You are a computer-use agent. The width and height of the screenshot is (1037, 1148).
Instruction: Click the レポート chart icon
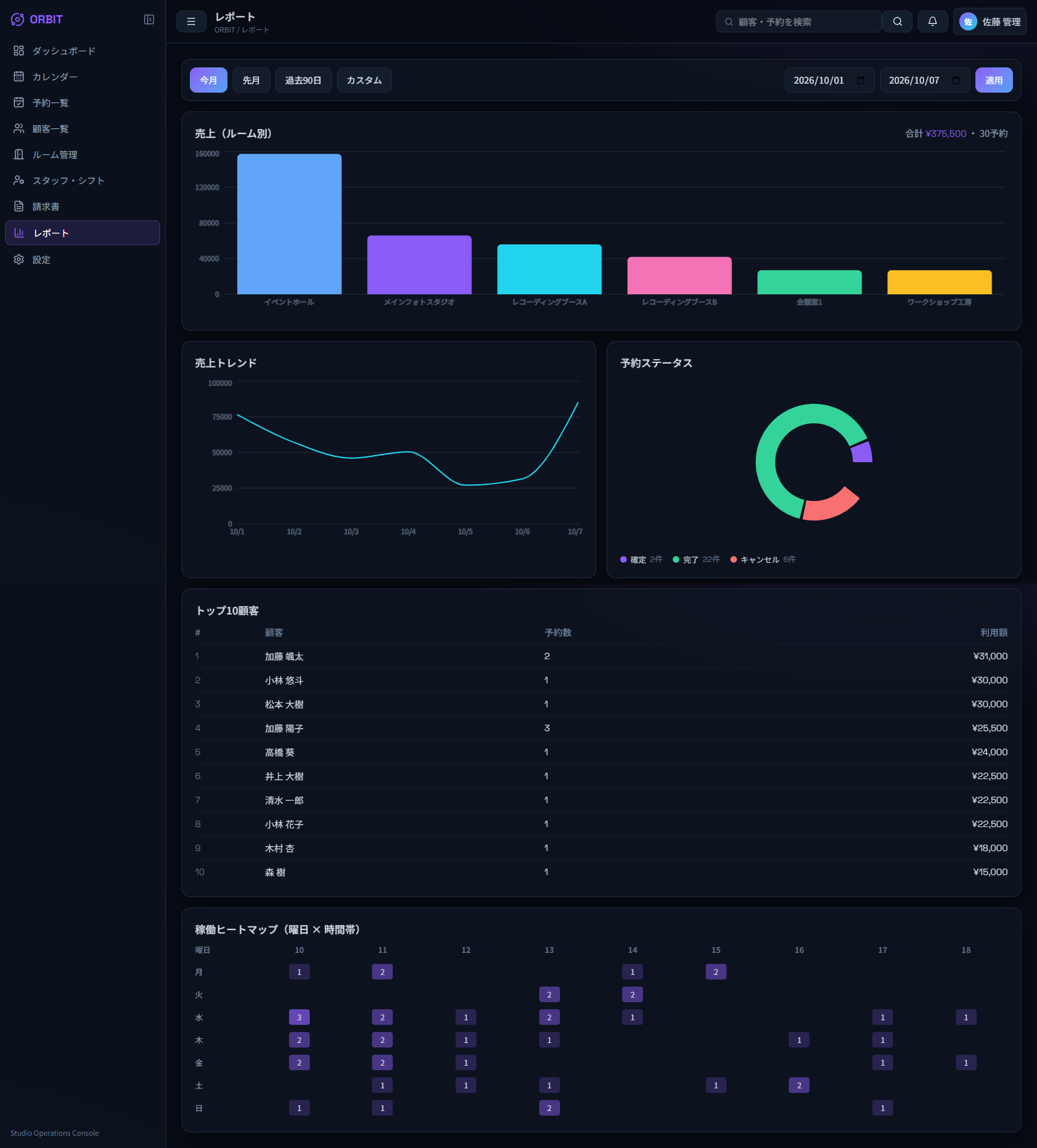click(x=19, y=233)
